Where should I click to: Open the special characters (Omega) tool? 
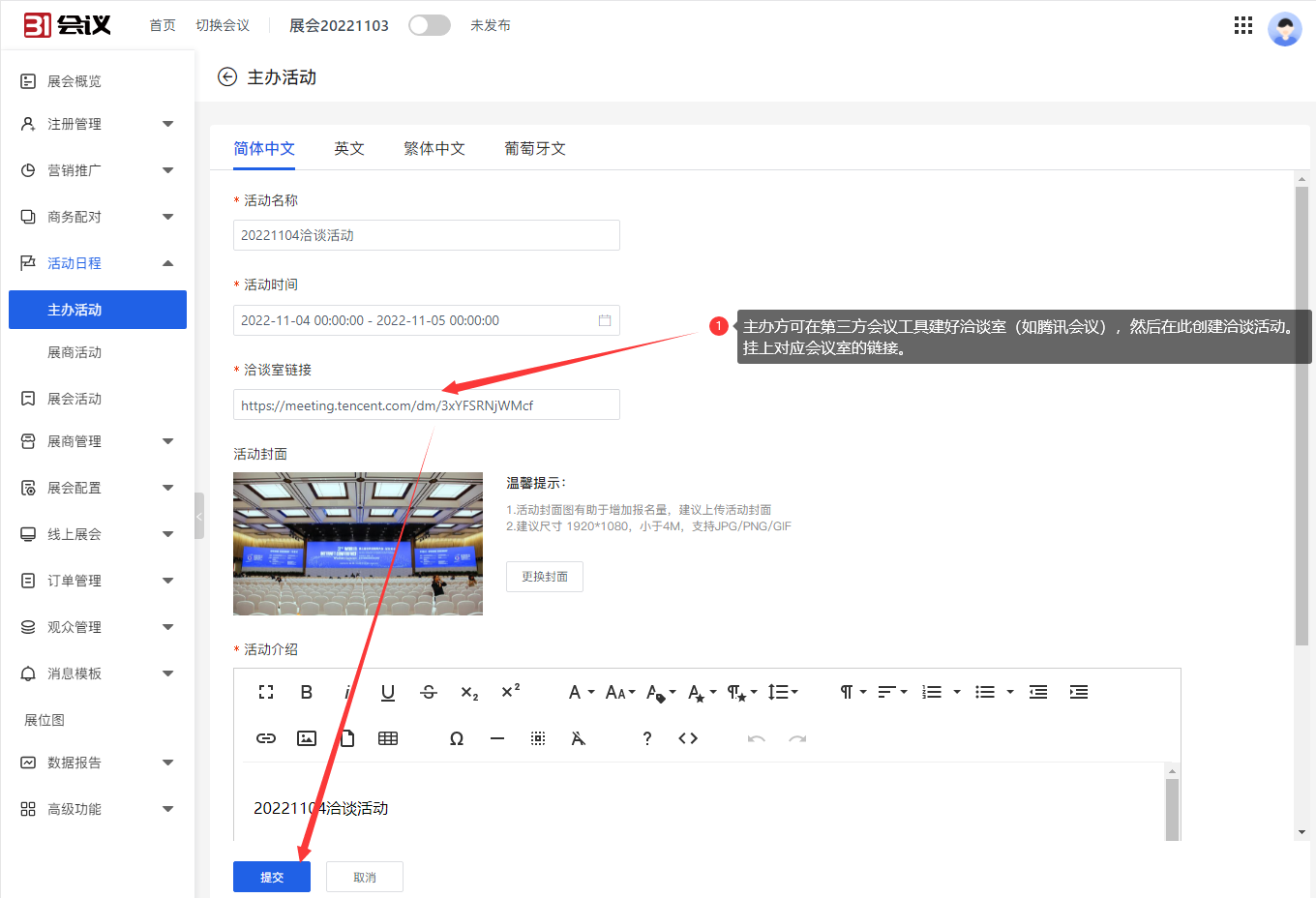coord(457,738)
